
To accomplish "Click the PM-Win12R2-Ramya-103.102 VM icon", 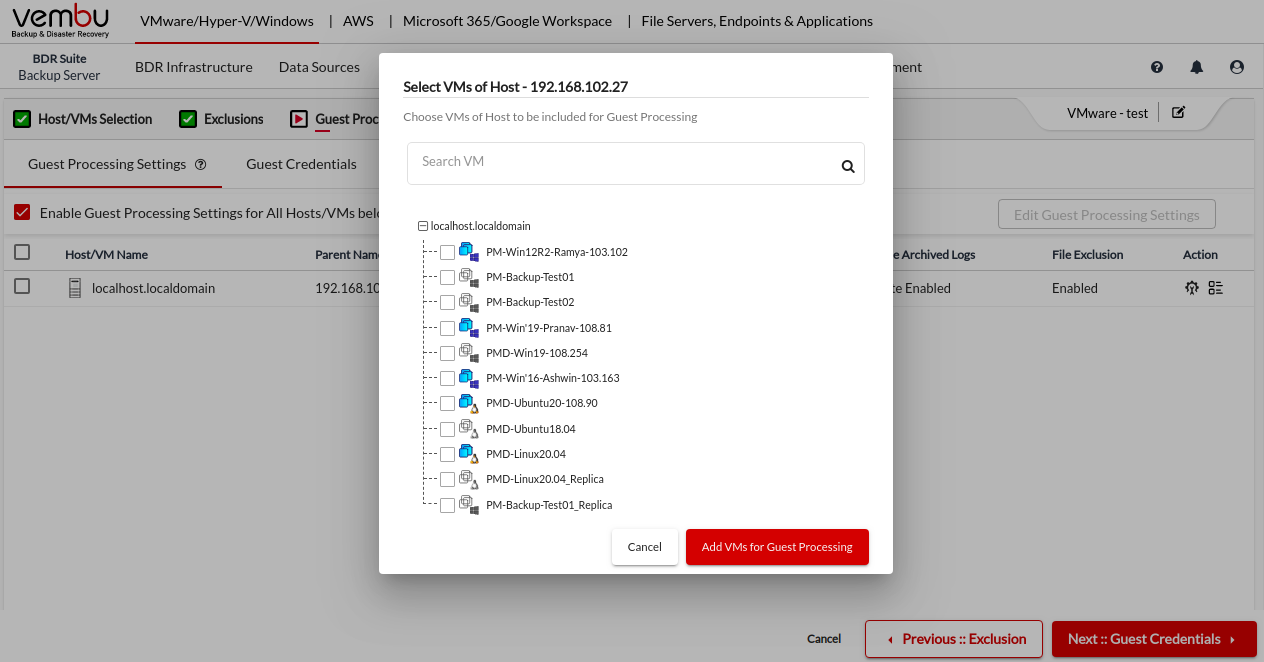I will tap(468, 252).
